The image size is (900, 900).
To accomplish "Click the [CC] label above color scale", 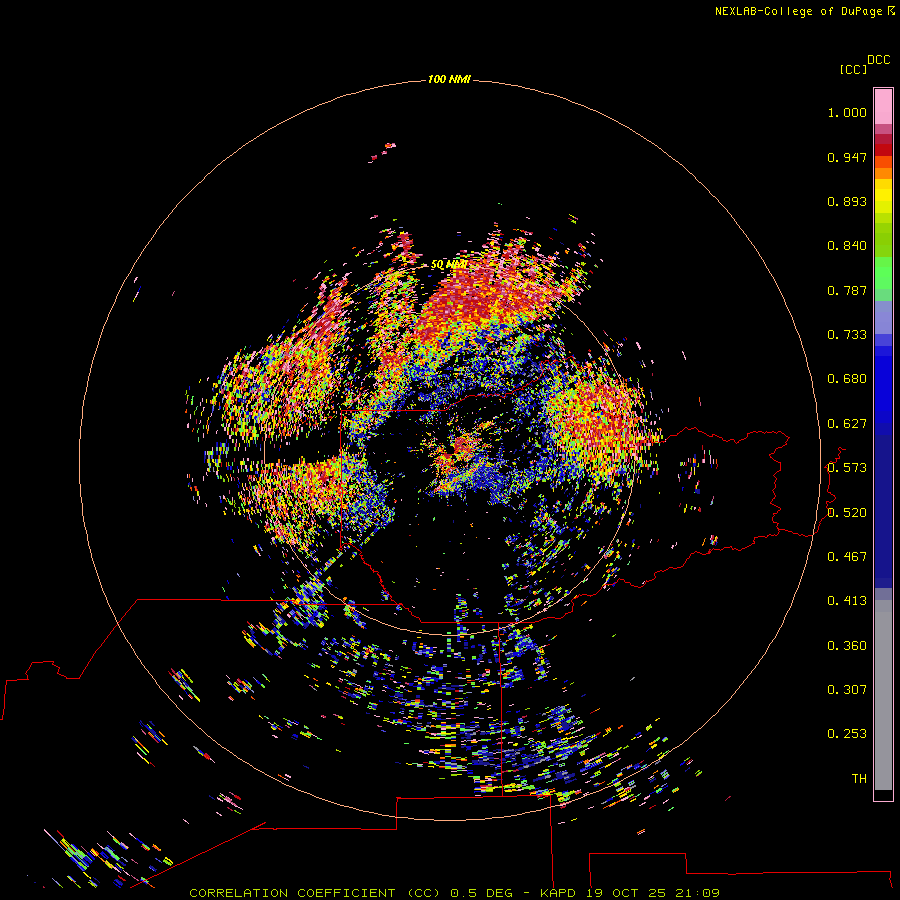I will tap(853, 69).
